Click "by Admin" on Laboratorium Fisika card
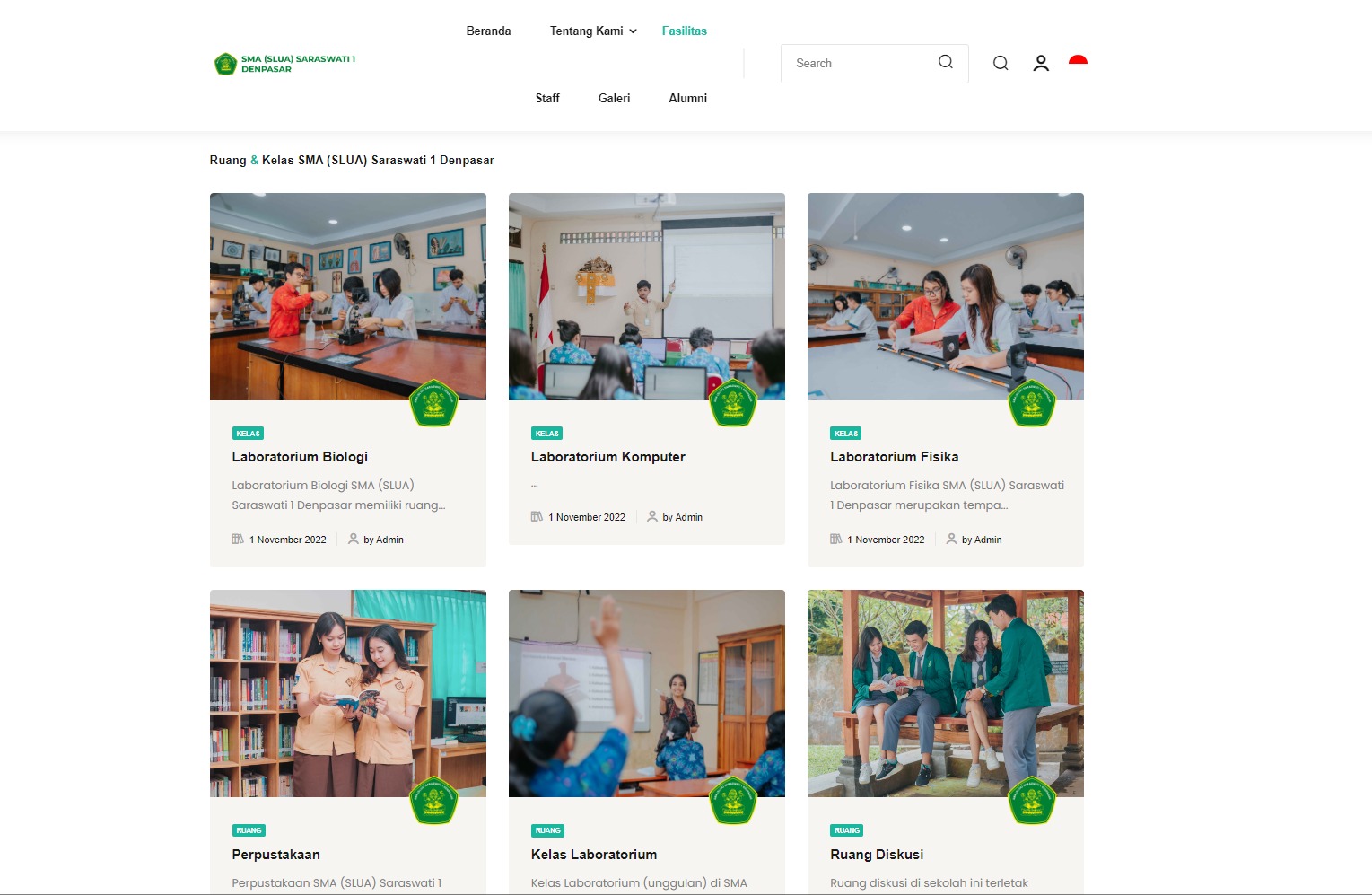 981,540
